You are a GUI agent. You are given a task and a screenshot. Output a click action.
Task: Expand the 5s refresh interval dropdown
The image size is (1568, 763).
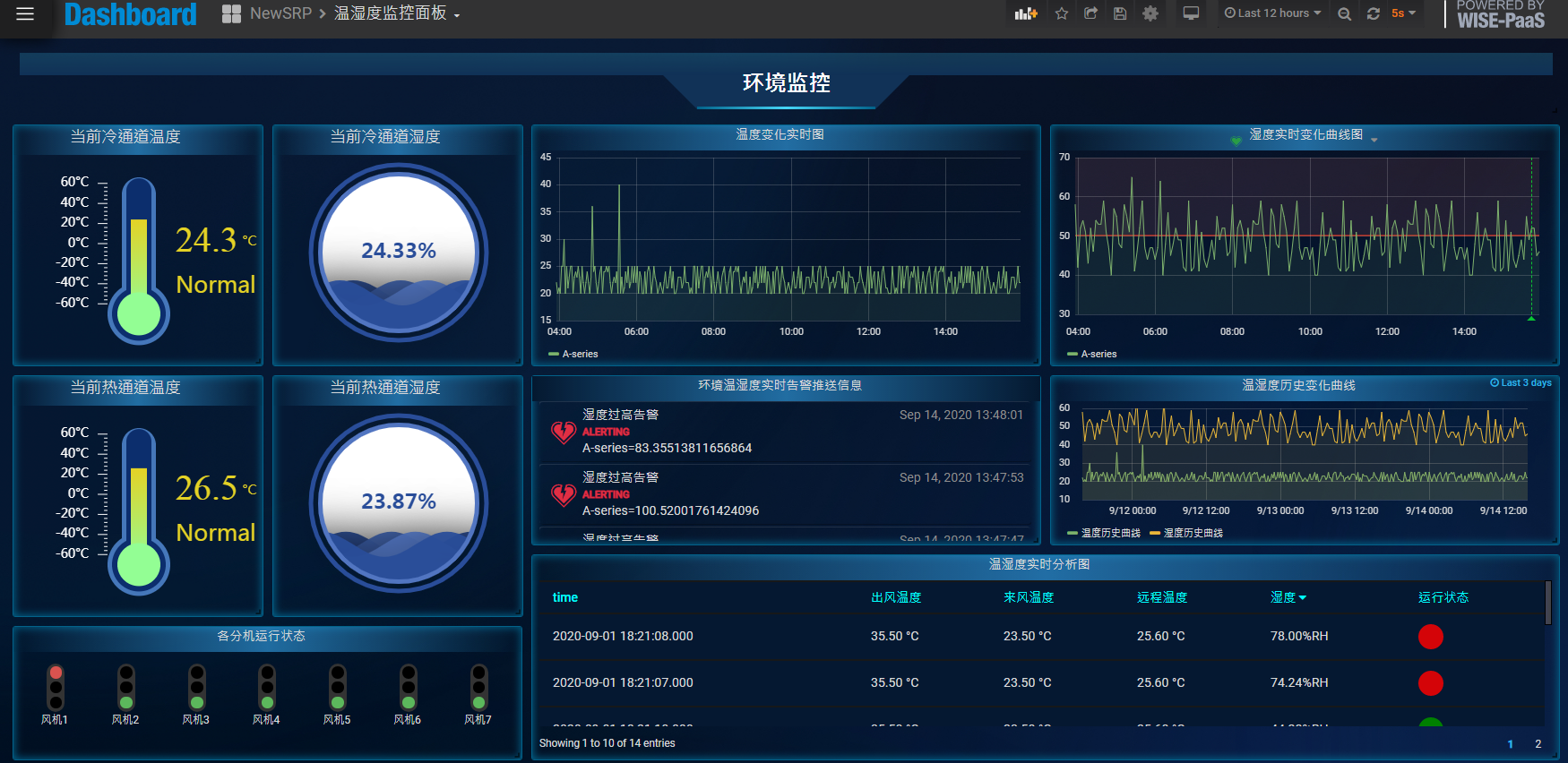[x=1403, y=13]
